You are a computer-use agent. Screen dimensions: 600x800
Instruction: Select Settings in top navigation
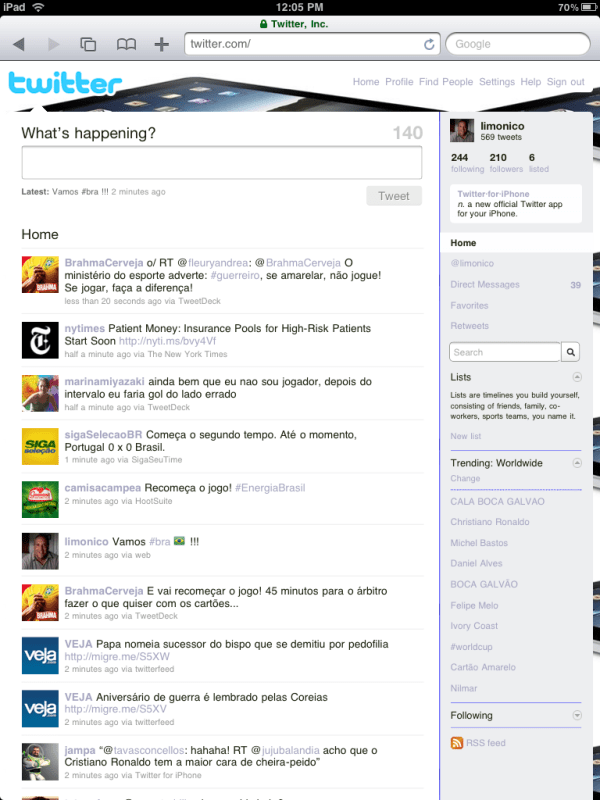click(x=496, y=82)
